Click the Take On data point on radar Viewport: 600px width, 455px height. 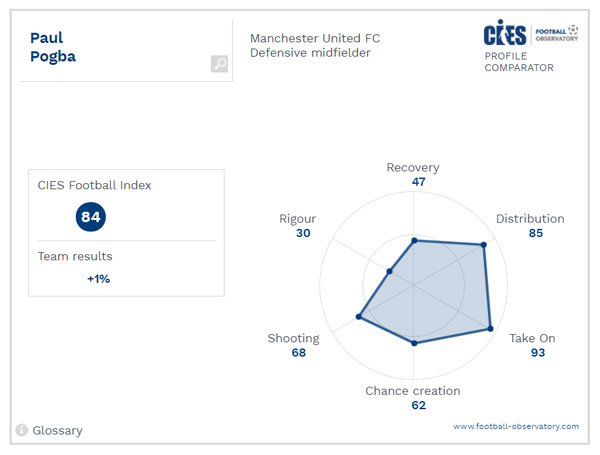click(x=491, y=328)
